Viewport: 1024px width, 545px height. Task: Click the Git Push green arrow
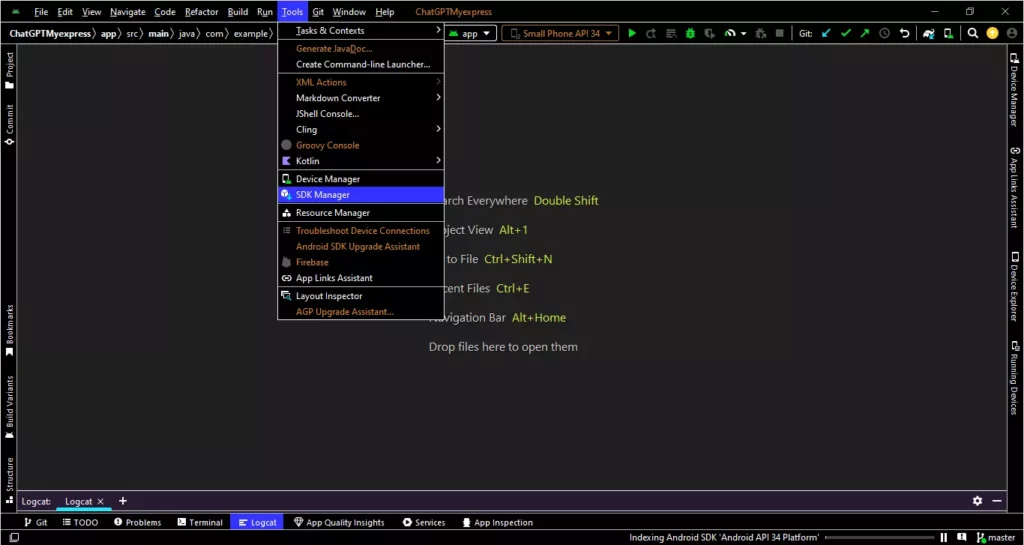point(865,33)
